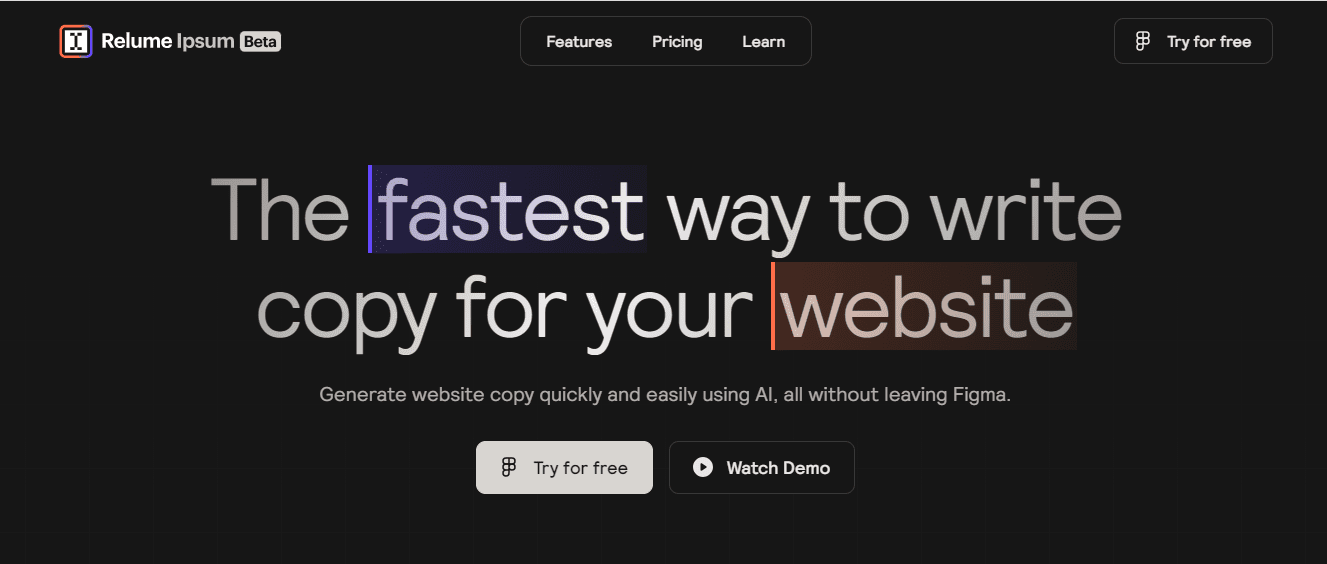Click the Figma icon beside hero Try for free
The image size is (1327, 564).
pos(509,467)
